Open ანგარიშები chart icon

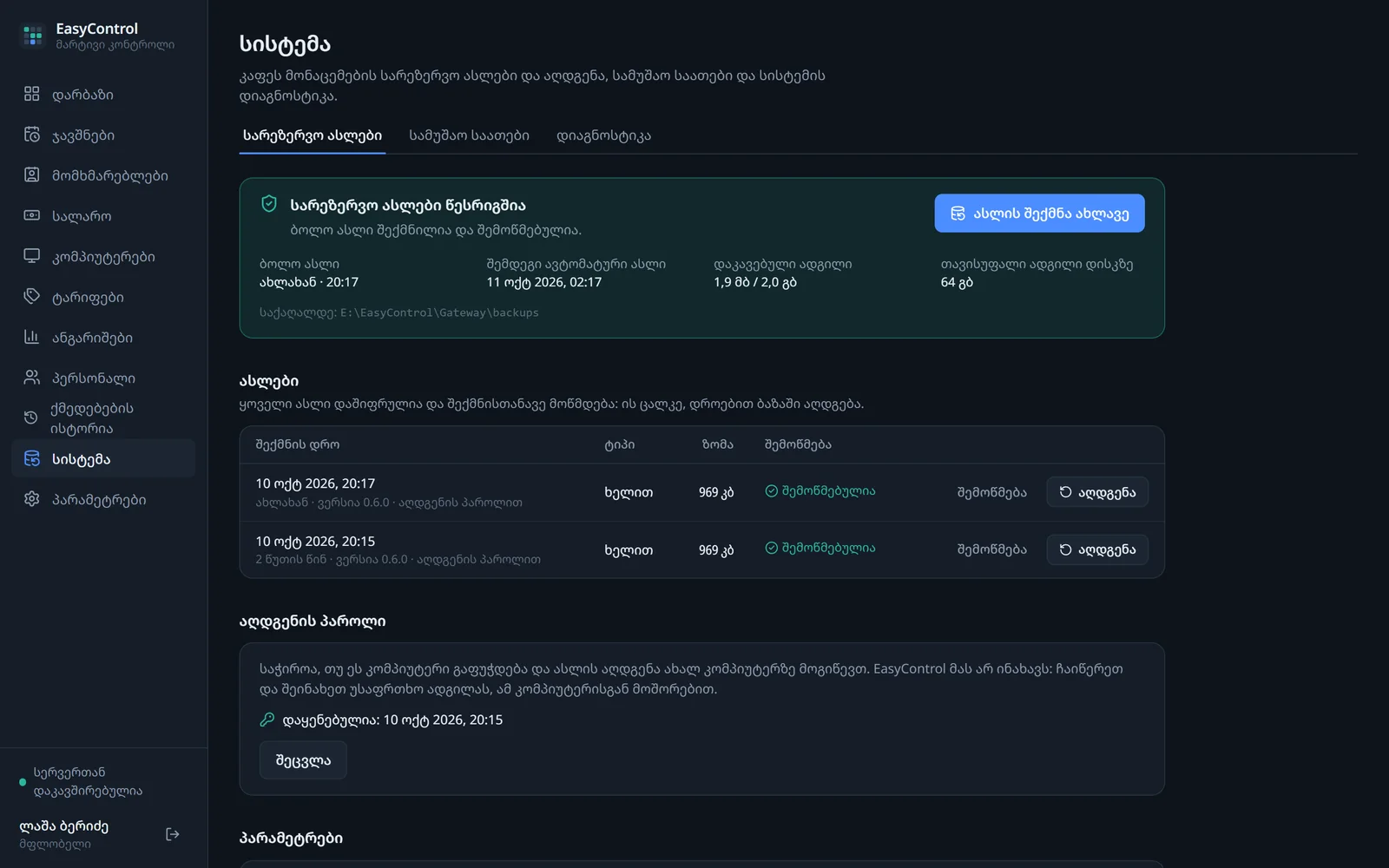point(32,337)
